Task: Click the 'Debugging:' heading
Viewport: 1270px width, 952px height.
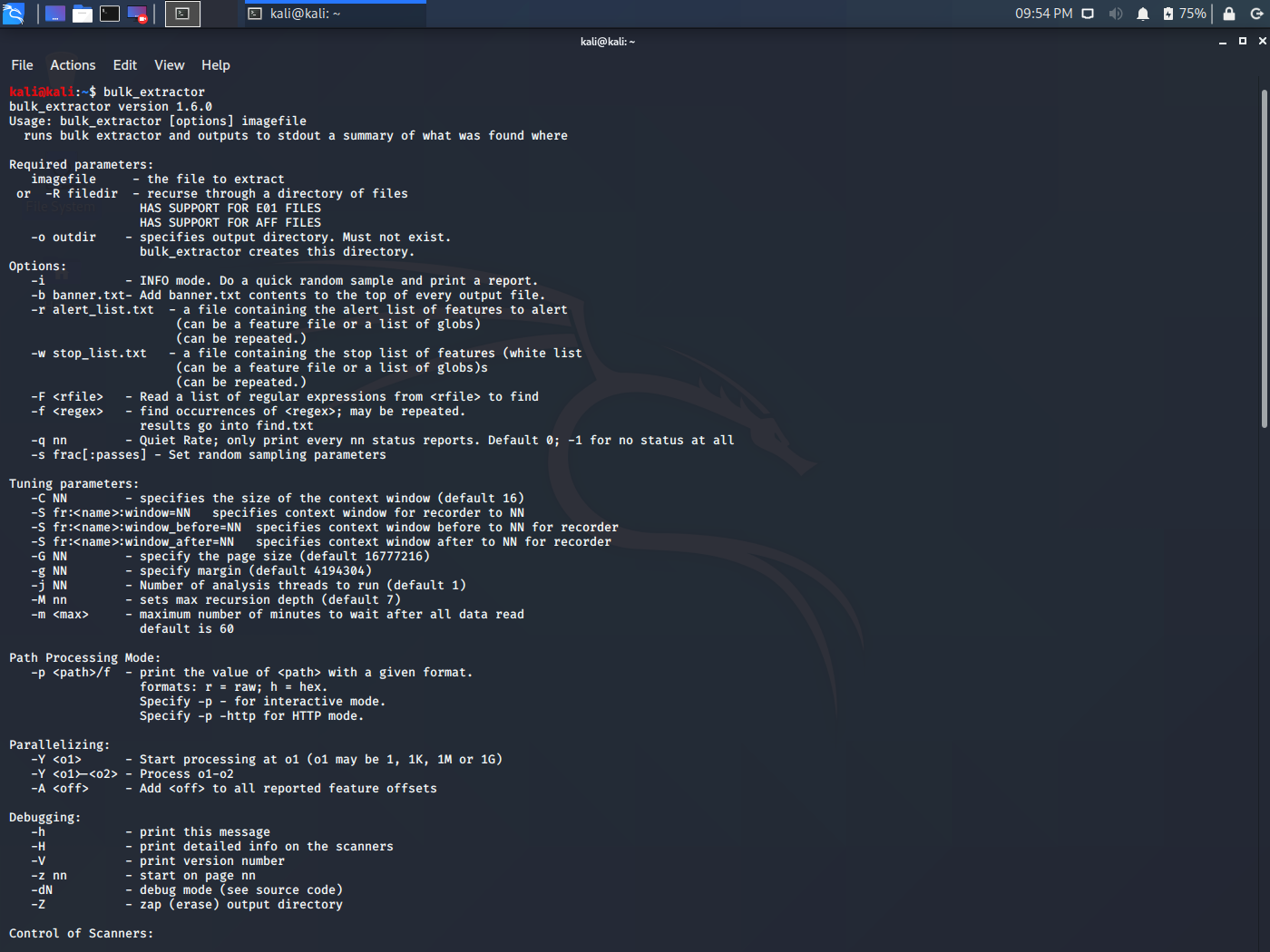Action: point(45,817)
